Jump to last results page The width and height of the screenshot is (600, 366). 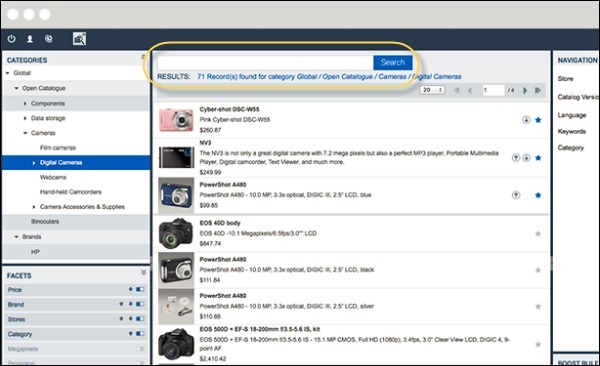pyautogui.click(x=538, y=90)
